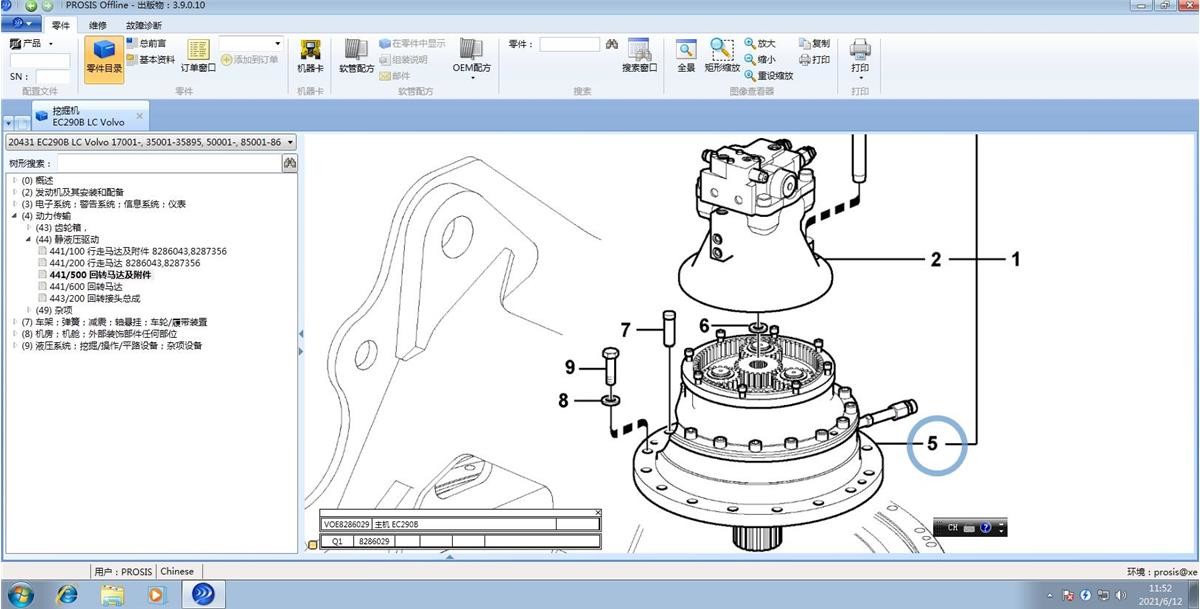Expand the (49) 杂项 node
The image size is (1200, 609).
click(28, 310)
